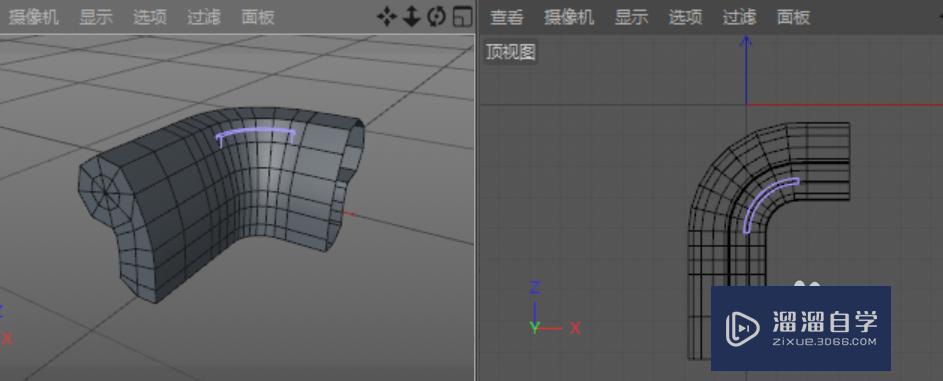Open the 选项 menu in the top viewport
This screenshot has height=381, width=943.
[x=686, y=17]
